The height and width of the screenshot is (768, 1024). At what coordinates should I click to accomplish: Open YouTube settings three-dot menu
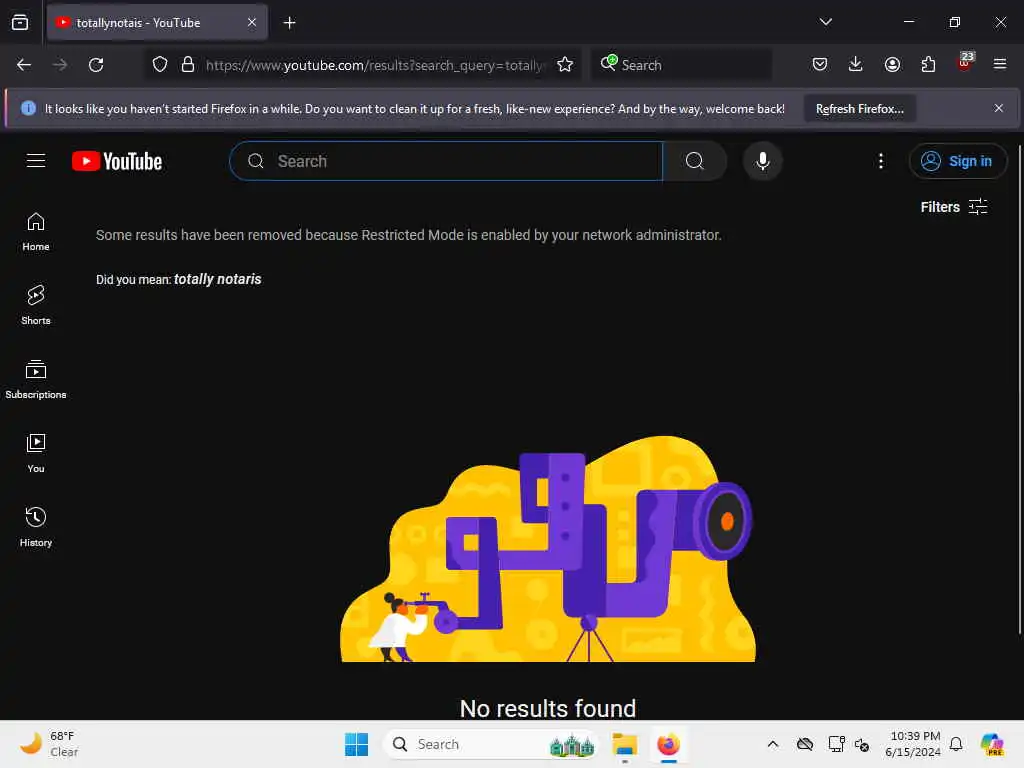[880, 161]
